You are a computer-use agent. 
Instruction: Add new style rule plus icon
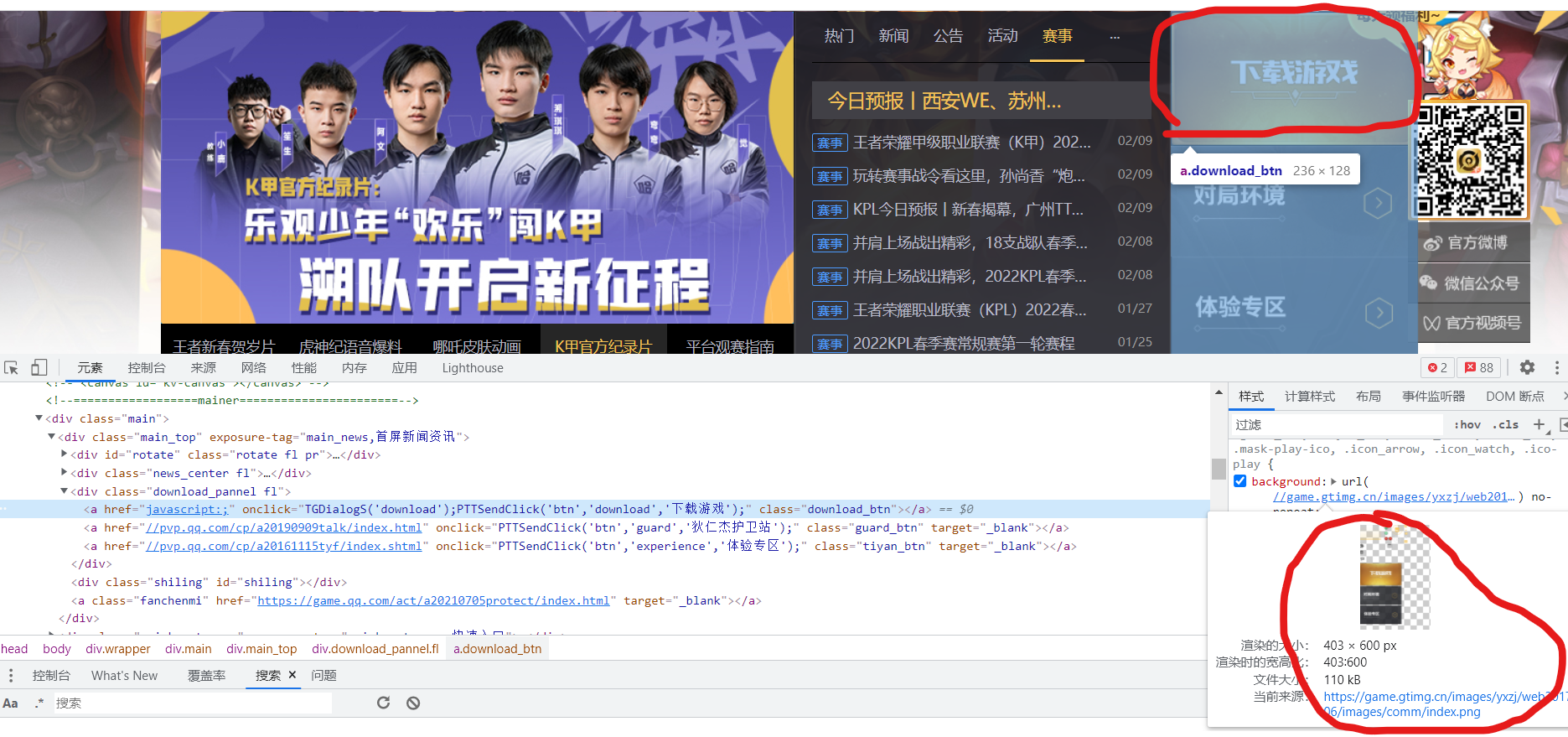(x=1539, y=424)
